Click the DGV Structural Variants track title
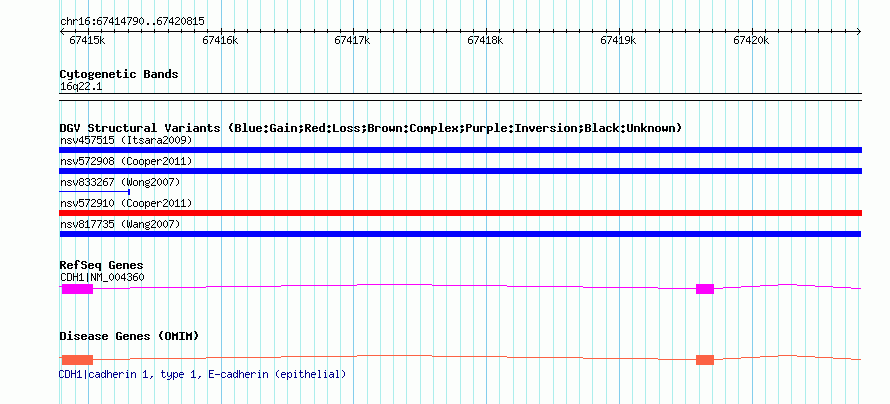The height and width of the screenshot is (404, 890). click(370, 128)
